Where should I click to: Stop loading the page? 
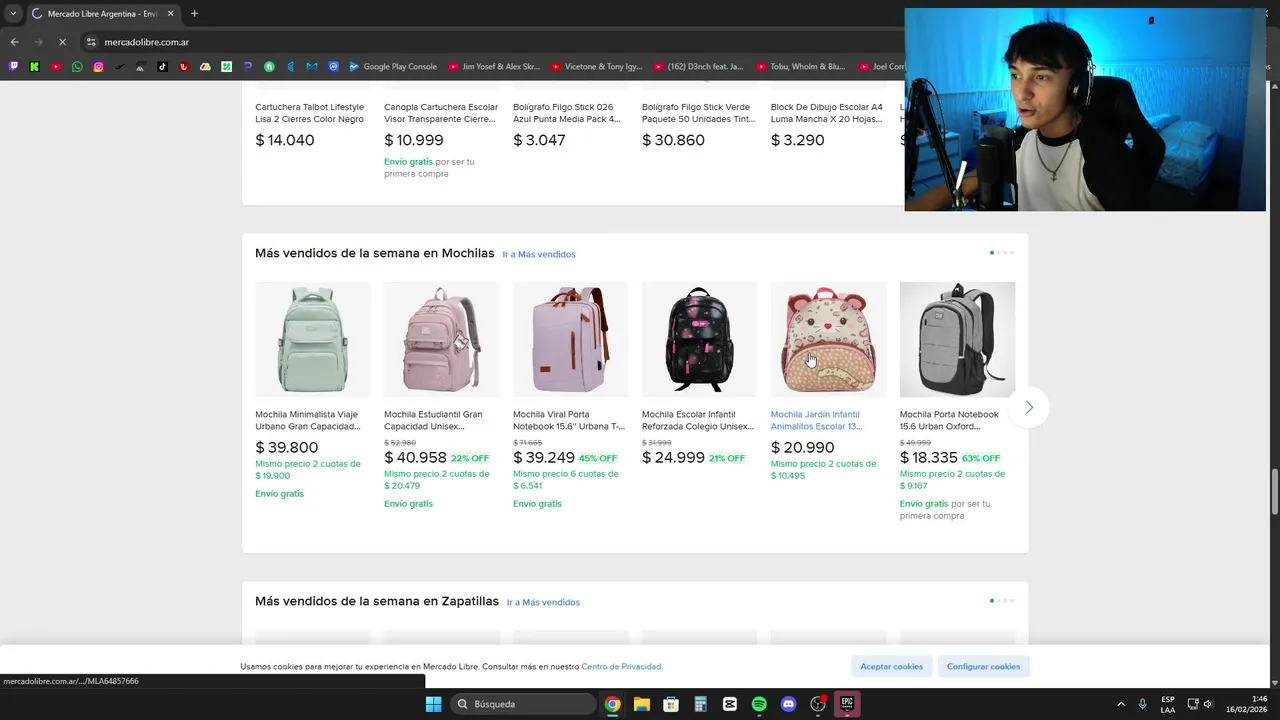pyautogui.click(x=62, y=42)
